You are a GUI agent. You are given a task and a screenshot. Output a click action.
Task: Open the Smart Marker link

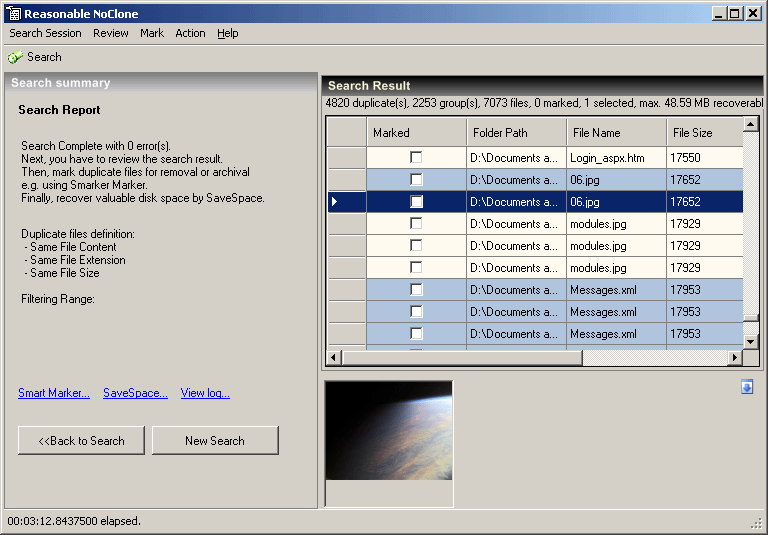(54, 393)
